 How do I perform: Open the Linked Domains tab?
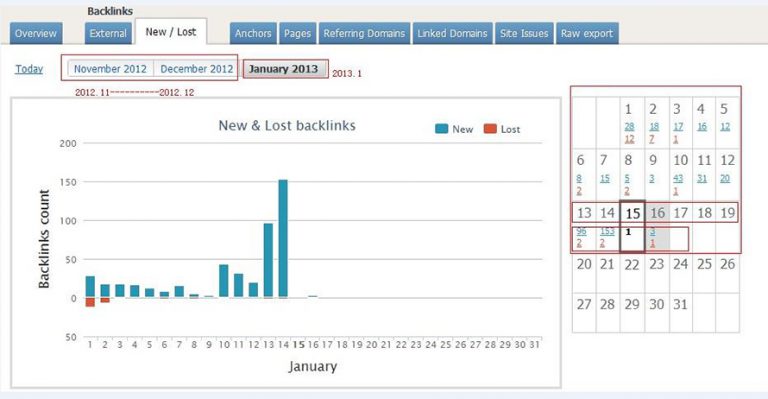tap(453, 33)
